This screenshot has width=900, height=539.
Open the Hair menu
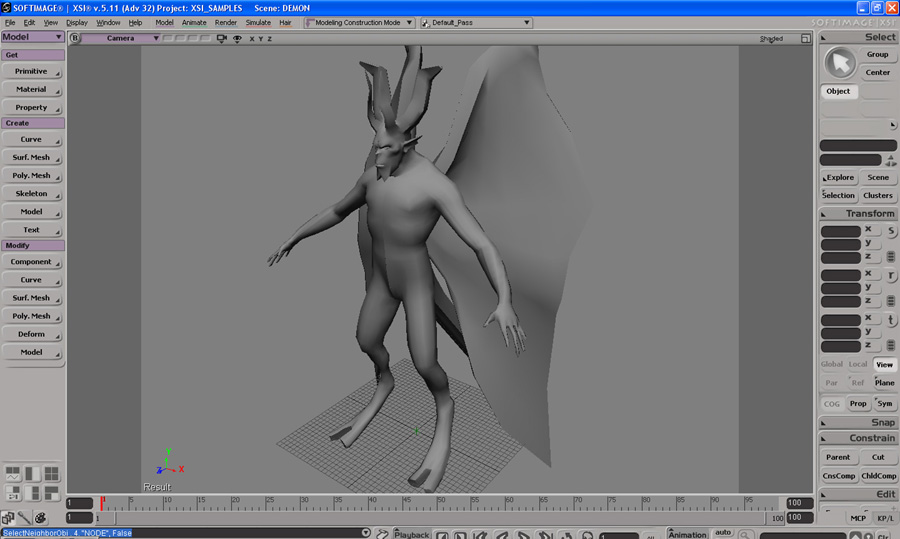pos(285,22)
